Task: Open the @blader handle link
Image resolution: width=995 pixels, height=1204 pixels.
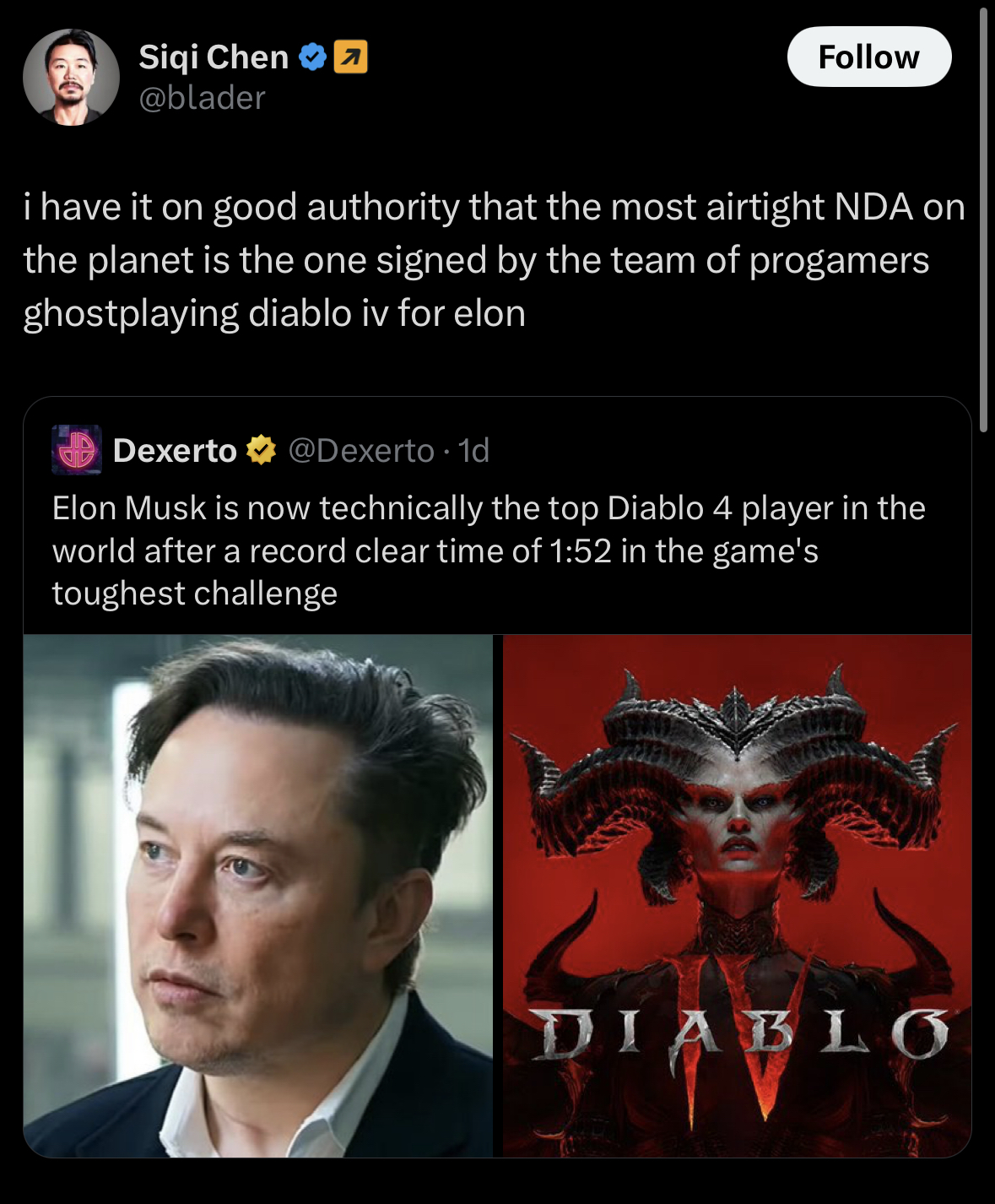Action: [x=202, y=98]
